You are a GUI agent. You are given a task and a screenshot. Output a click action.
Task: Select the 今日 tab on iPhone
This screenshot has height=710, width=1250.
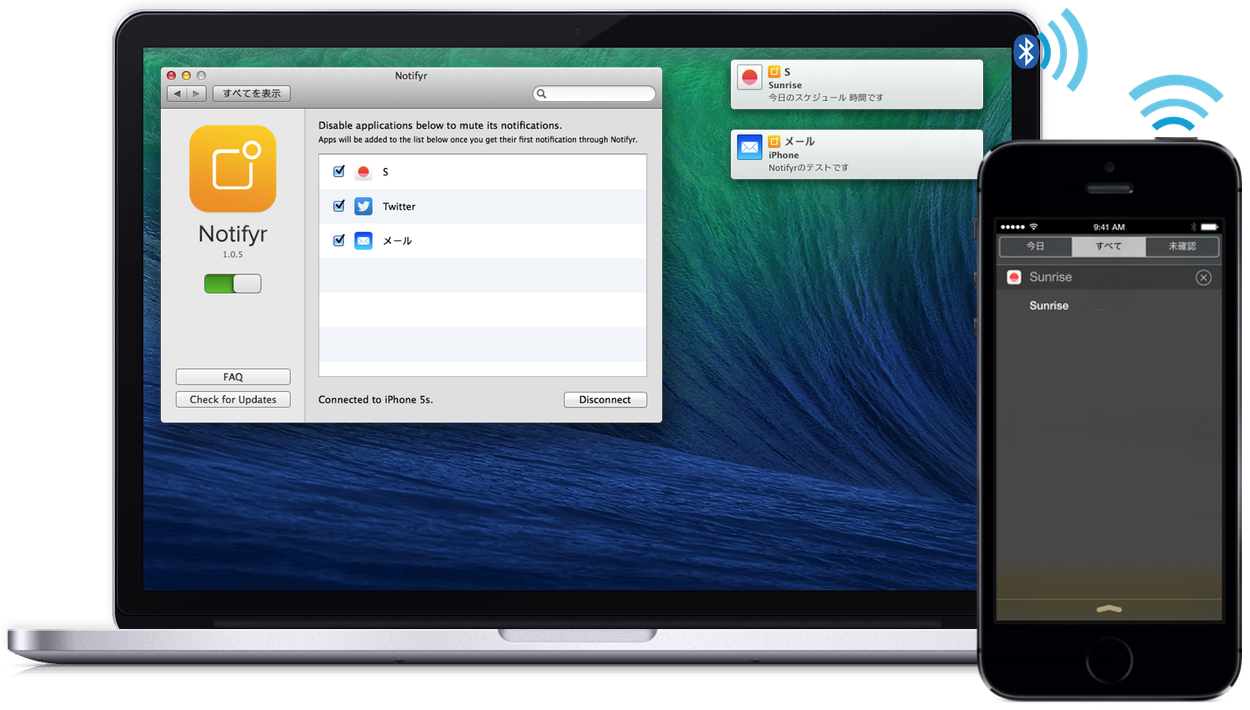[x=1036, y=246]
